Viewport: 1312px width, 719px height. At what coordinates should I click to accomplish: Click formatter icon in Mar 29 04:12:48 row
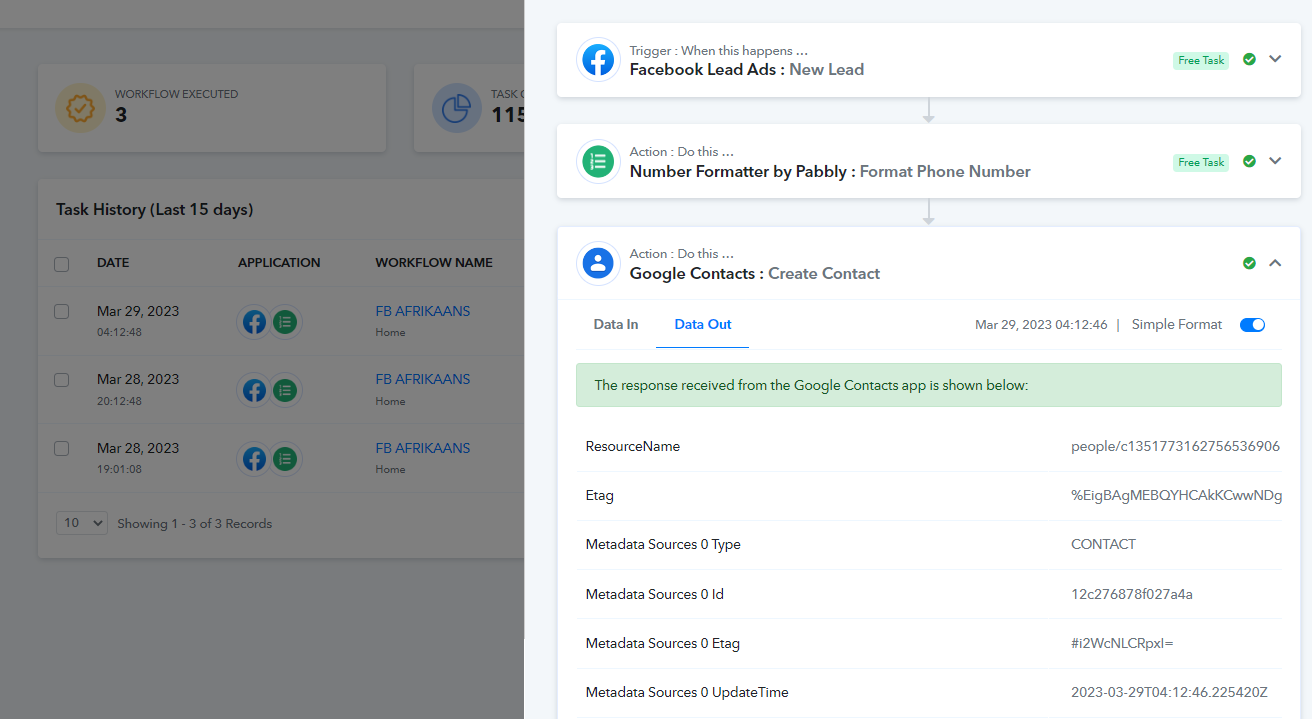tap(285, 322)
